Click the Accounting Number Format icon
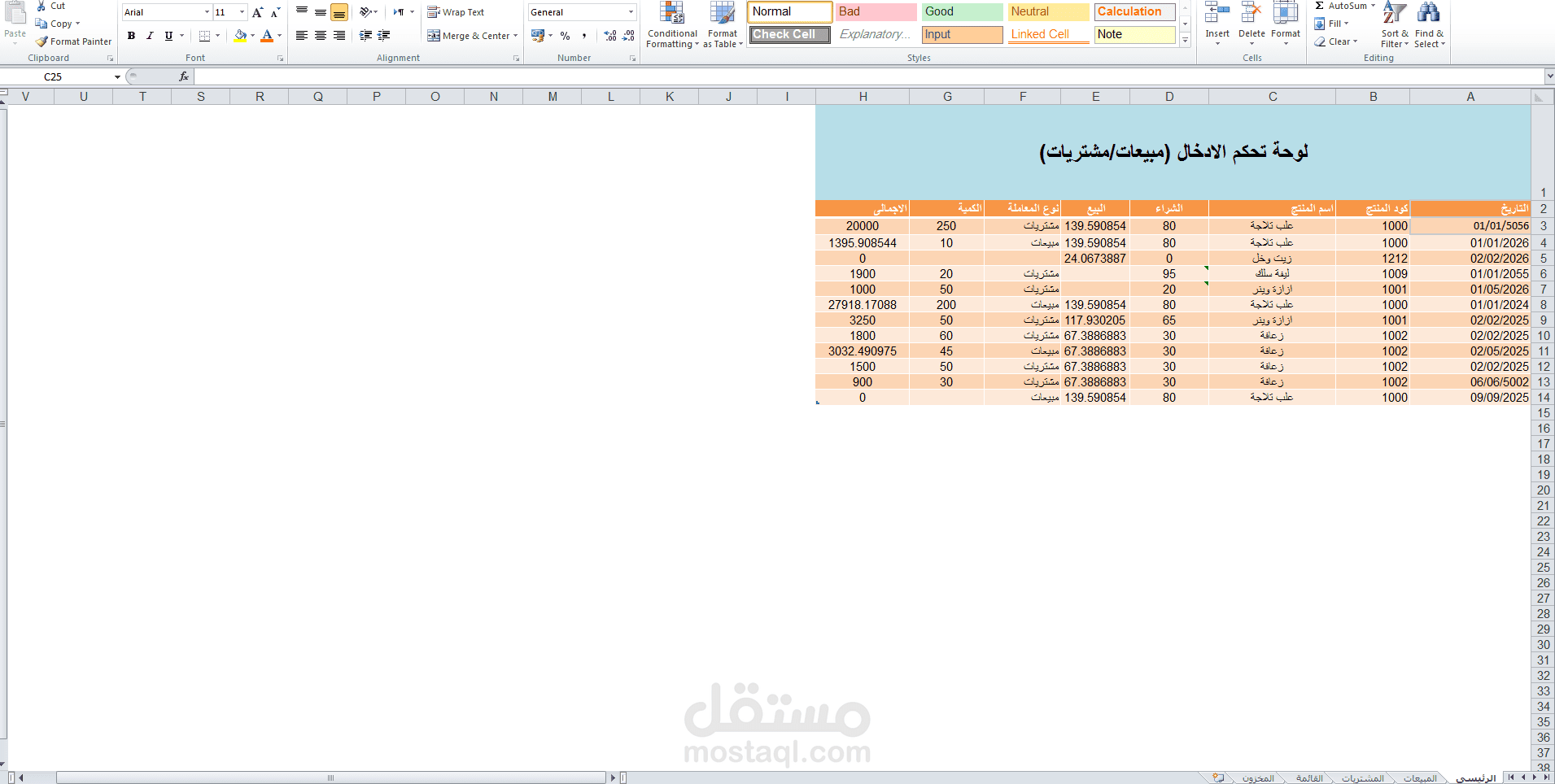Viewport: 1555px width, 784px height. [x=537, y=36]
